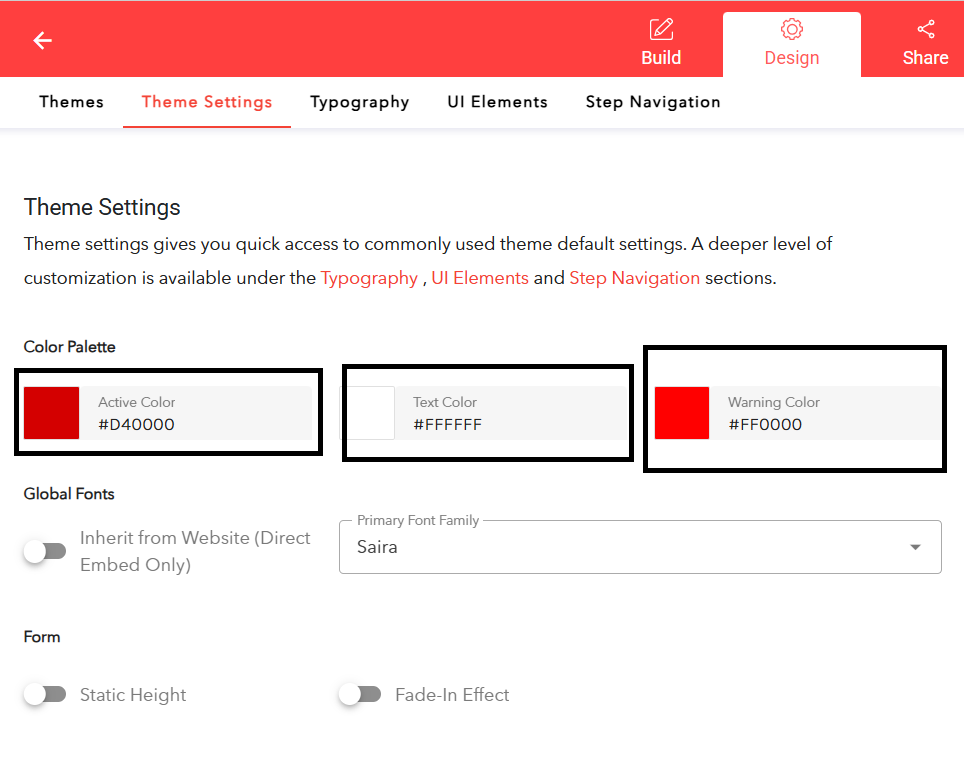
Task: Open the Warning Color red swatch
Action: tap(682, 412)
